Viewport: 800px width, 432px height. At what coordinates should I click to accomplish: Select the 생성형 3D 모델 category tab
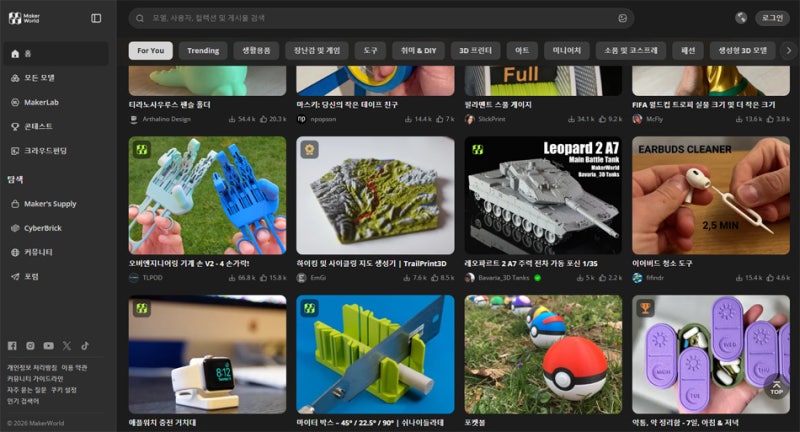click(x=742, y=50)
